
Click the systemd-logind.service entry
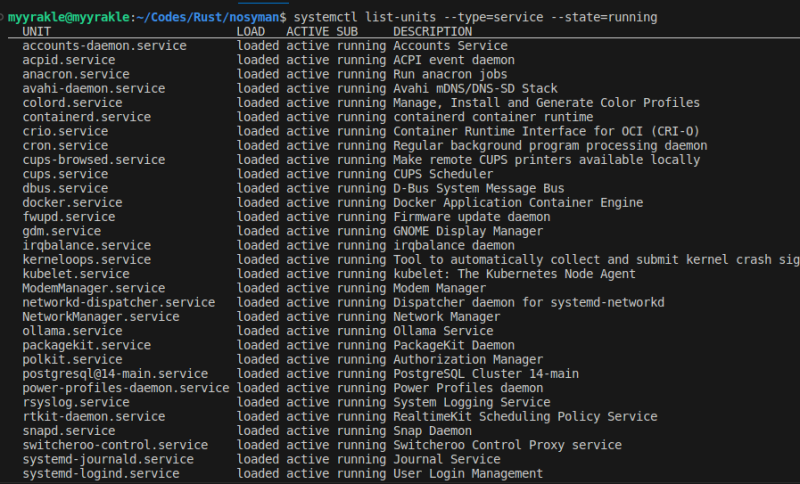101,474
